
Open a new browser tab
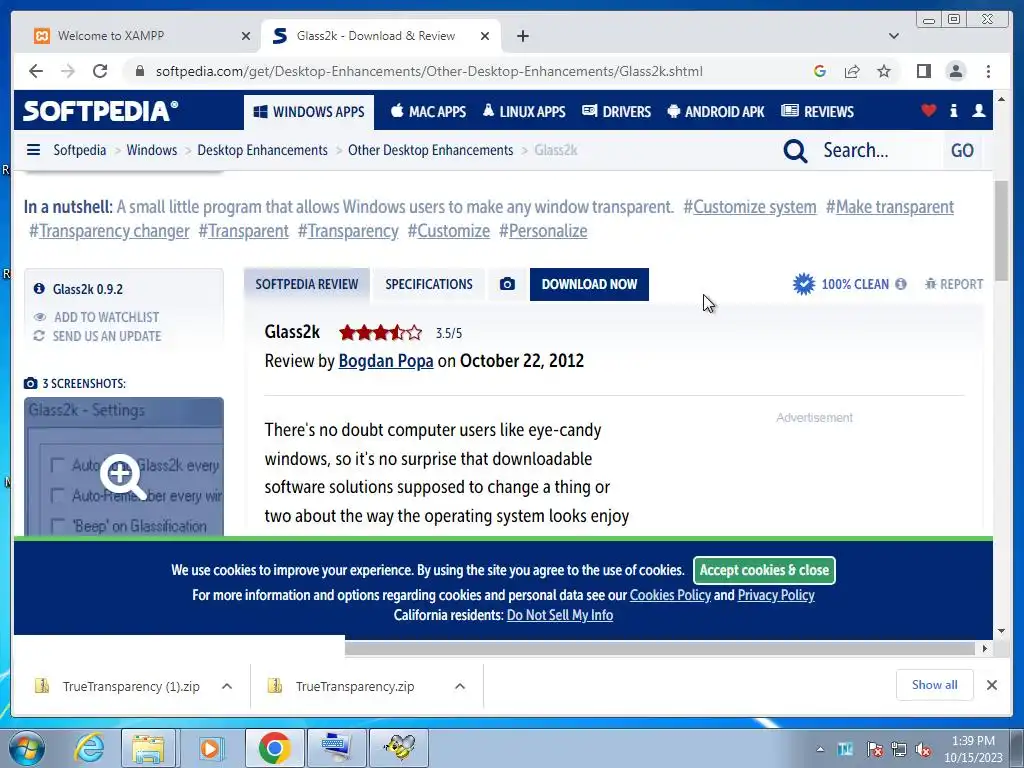[x=522, y=36]
